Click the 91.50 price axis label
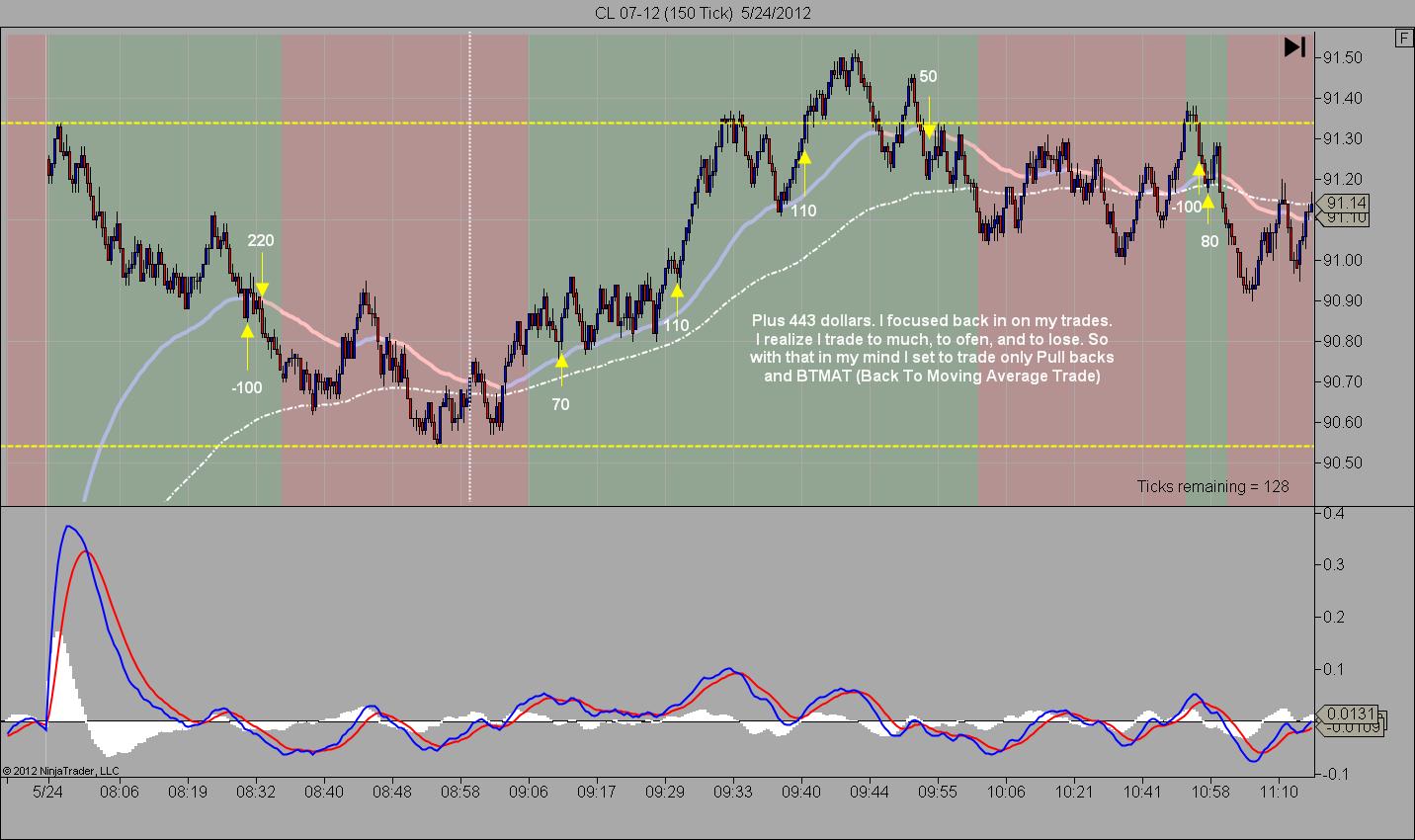The image size is (1415, 840). point(1343,57)
